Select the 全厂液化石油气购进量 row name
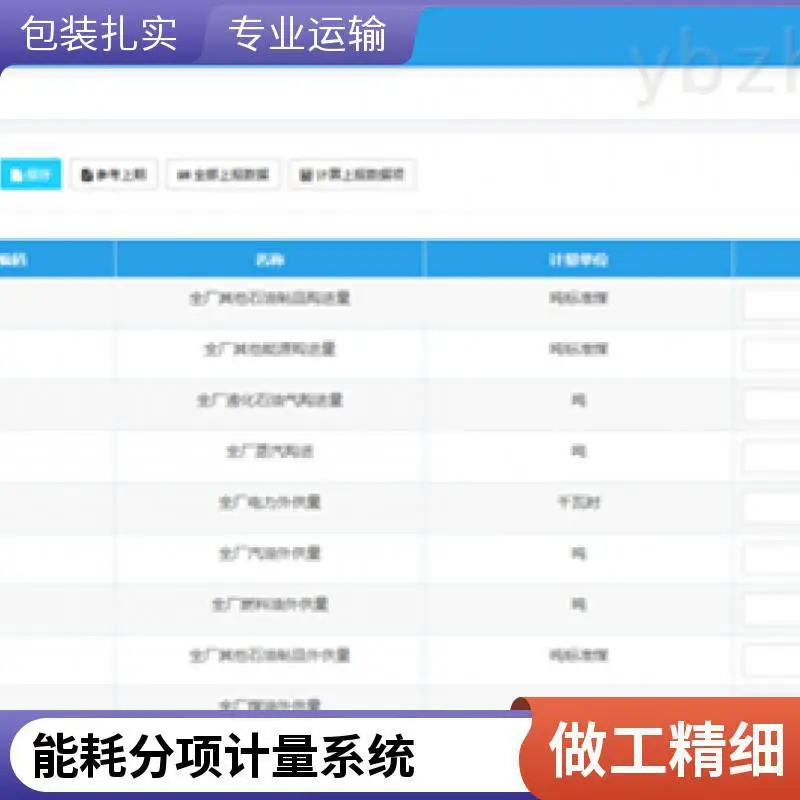800x800 pixels. [269, 400]
